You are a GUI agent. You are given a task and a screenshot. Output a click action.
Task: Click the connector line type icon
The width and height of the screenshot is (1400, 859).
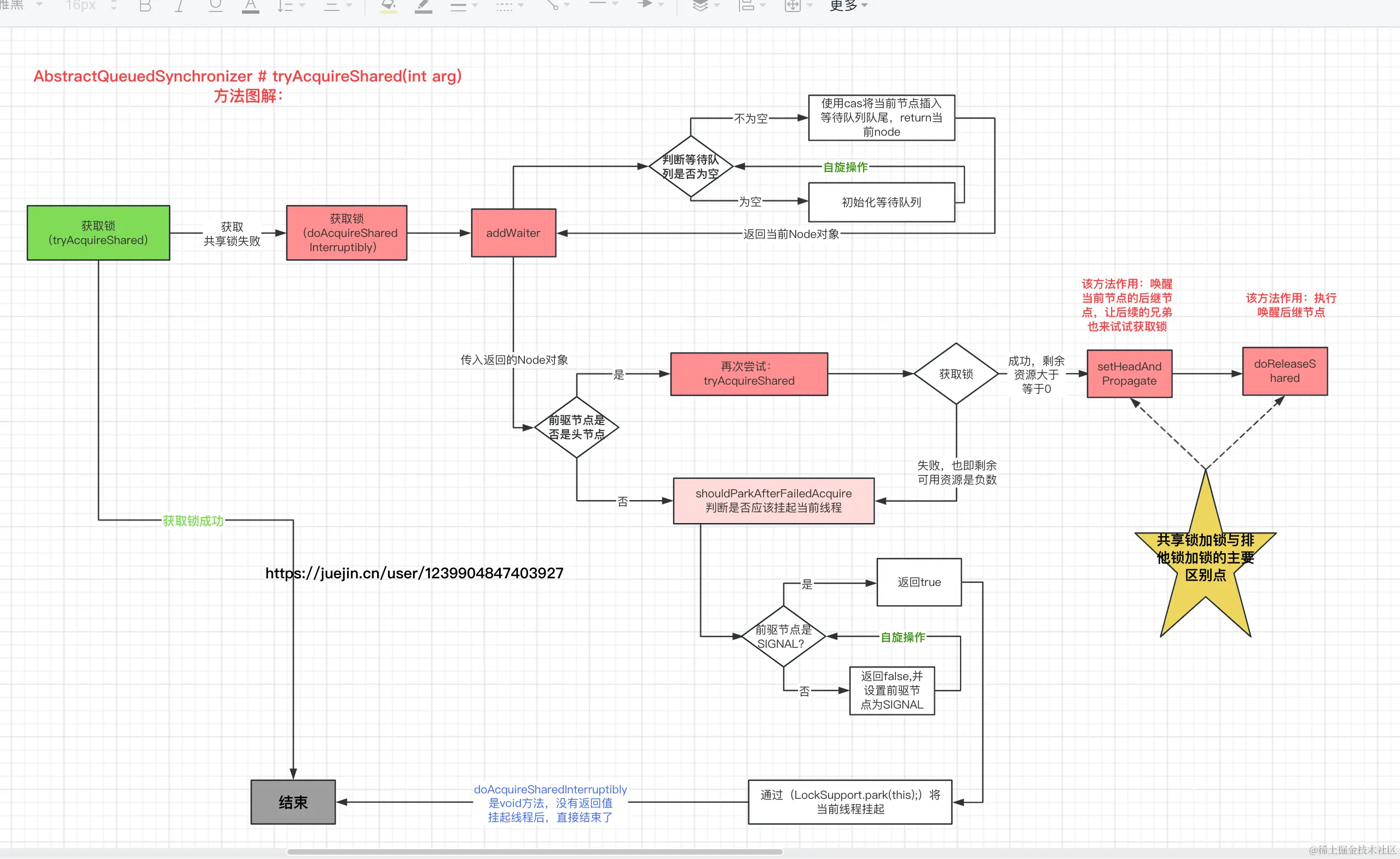(552, 5)
